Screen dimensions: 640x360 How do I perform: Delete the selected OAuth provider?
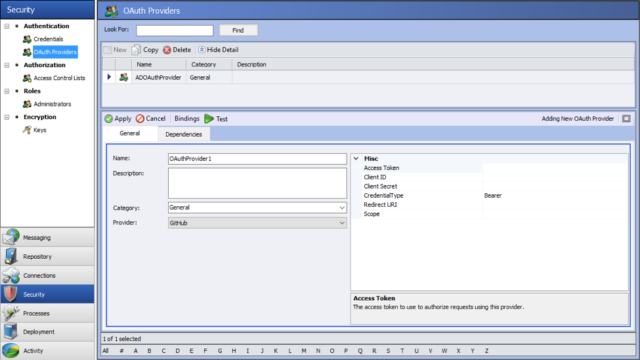[177, 50]
